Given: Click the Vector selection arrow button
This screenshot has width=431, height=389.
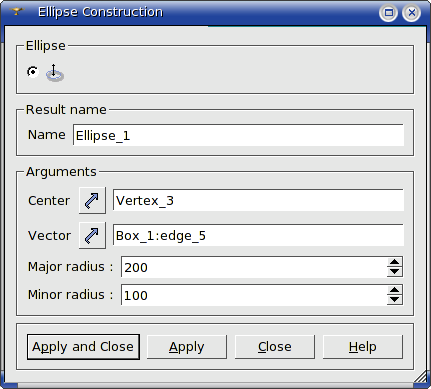Looking at the screenshot, I should click(x=92, y=235).
